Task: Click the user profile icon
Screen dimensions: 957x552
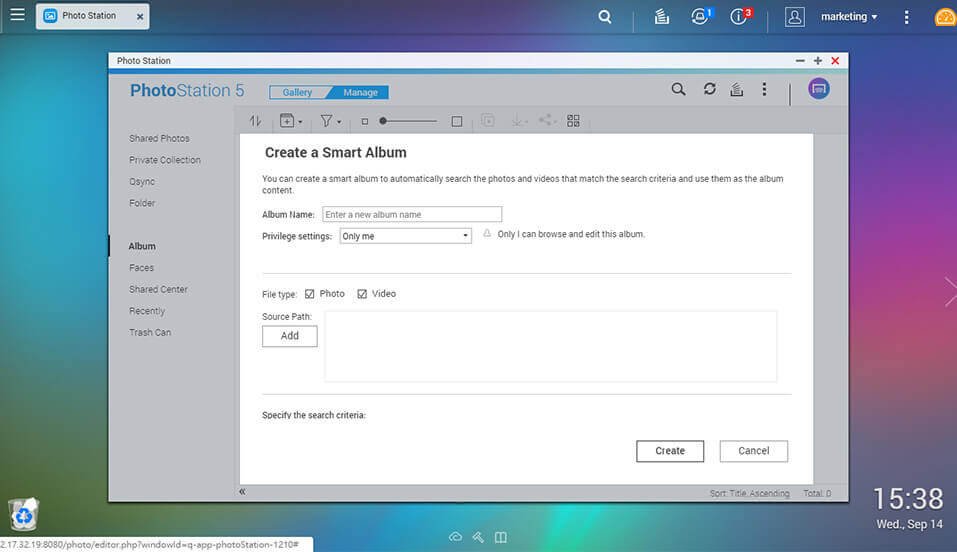Action: (x=794, y=16)
